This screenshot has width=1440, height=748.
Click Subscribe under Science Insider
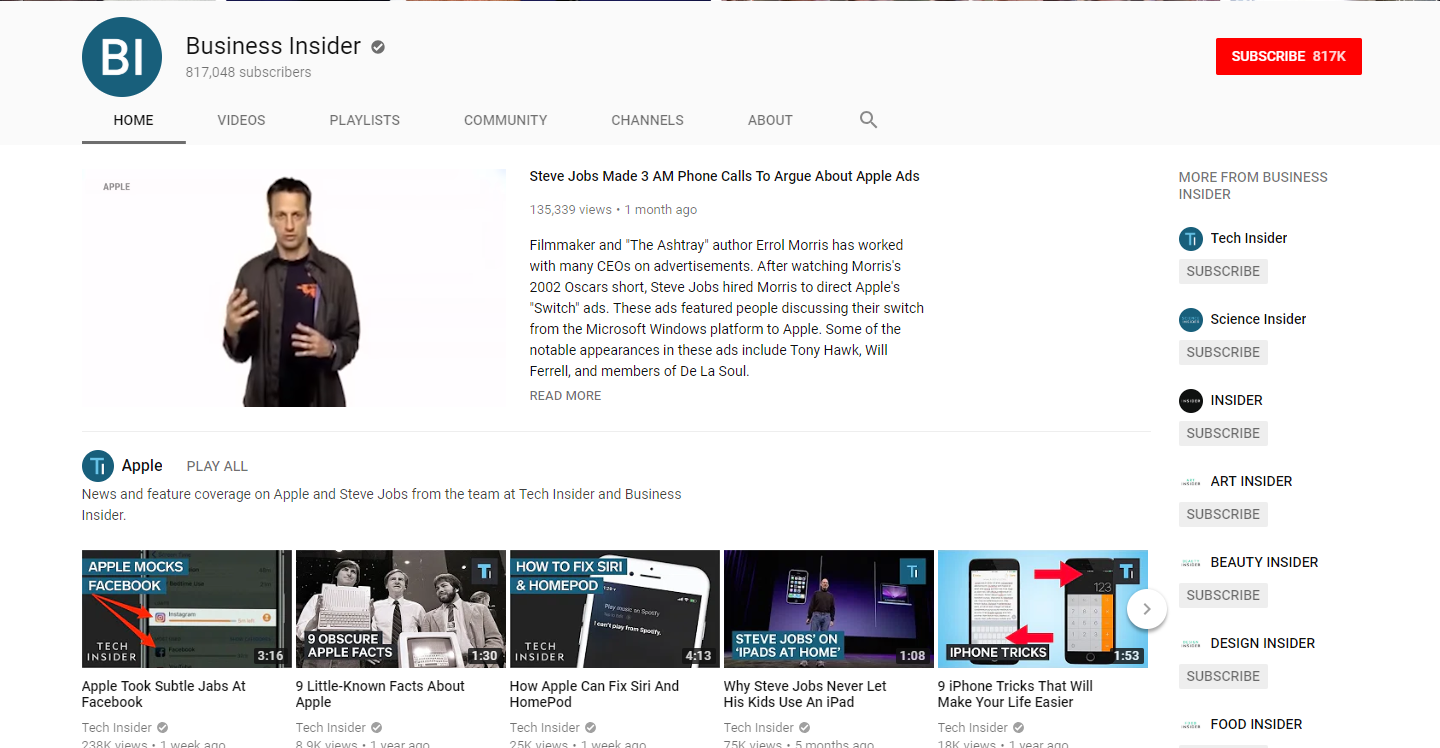click(1222, 352)
